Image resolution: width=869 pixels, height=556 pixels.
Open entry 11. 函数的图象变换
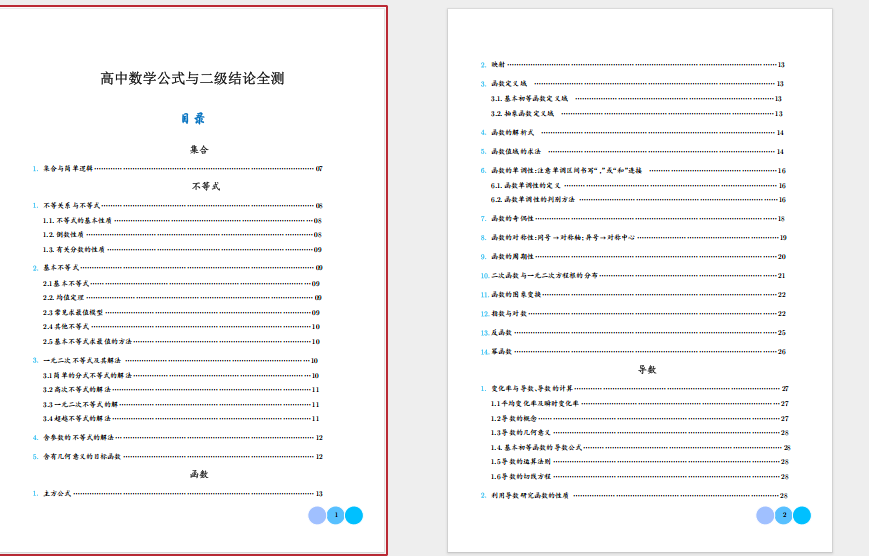[x=633, y=294]
